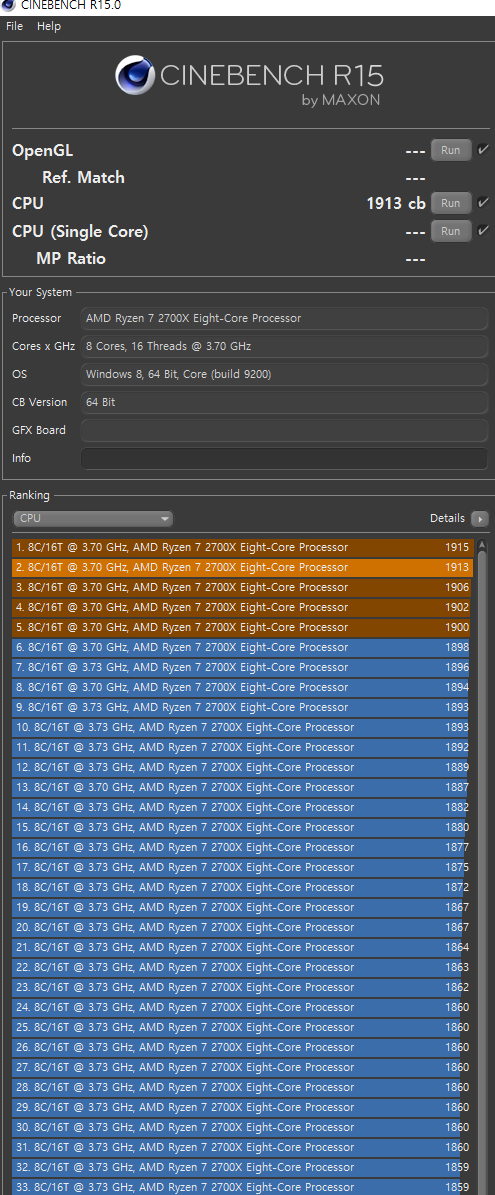
Task: Click the Cinebench title bar app icon
Action: 8,5
